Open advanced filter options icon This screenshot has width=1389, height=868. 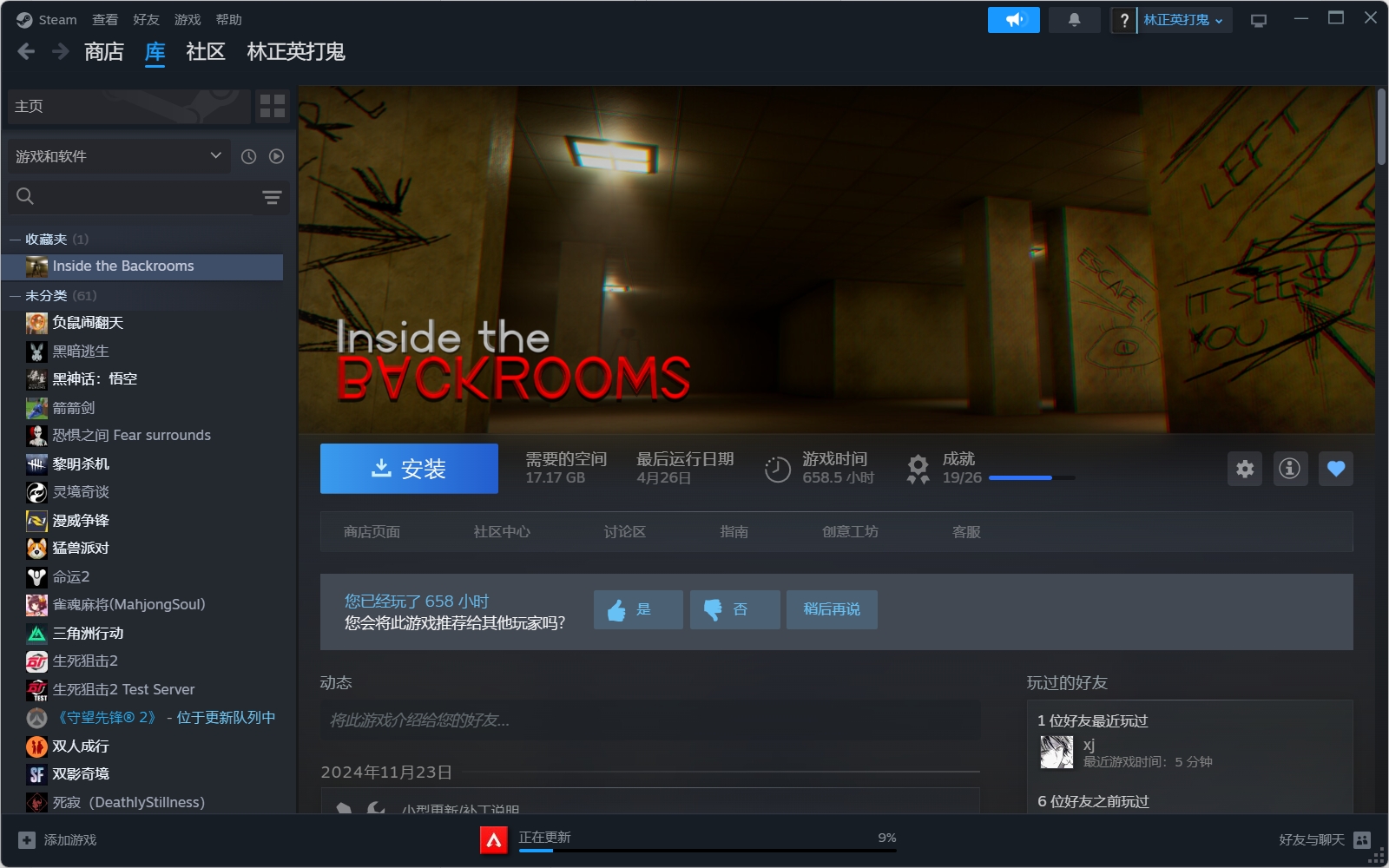(272, 197)
